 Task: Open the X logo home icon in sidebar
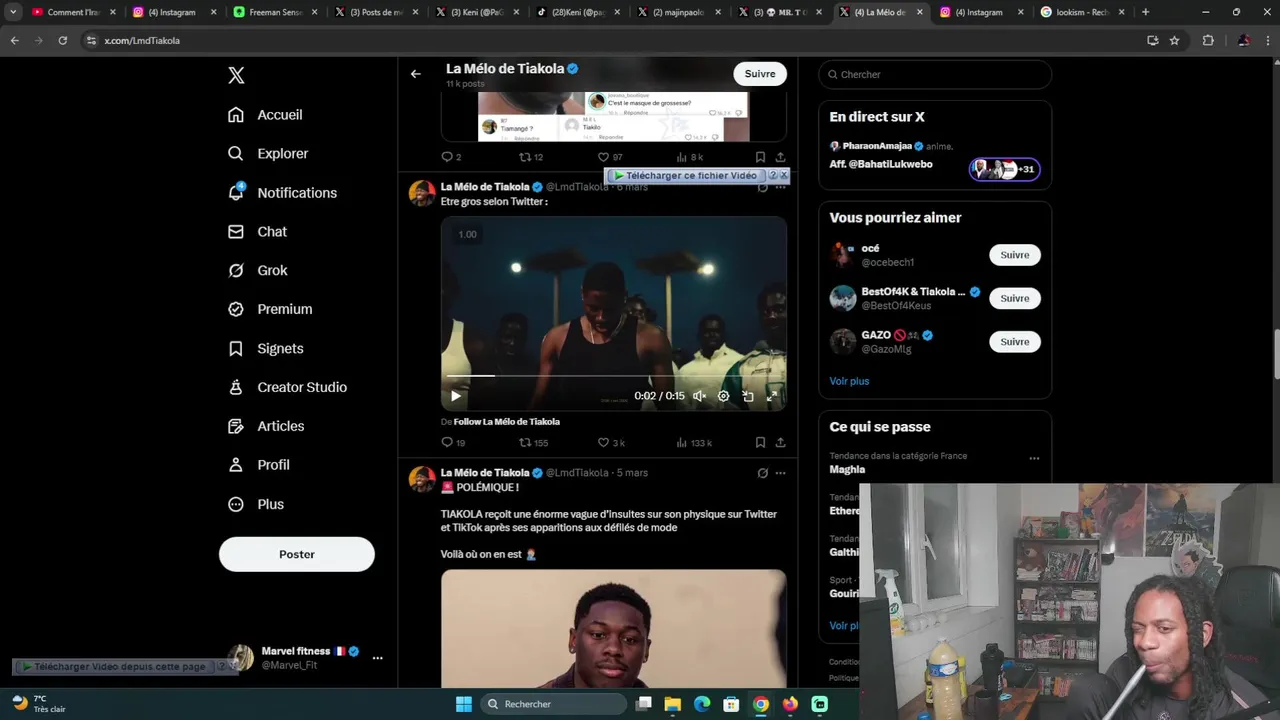pyautogui.click(x=236, y=75)
